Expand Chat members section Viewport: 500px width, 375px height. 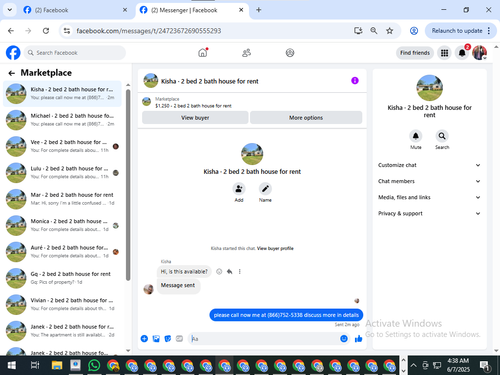point(429,181)
